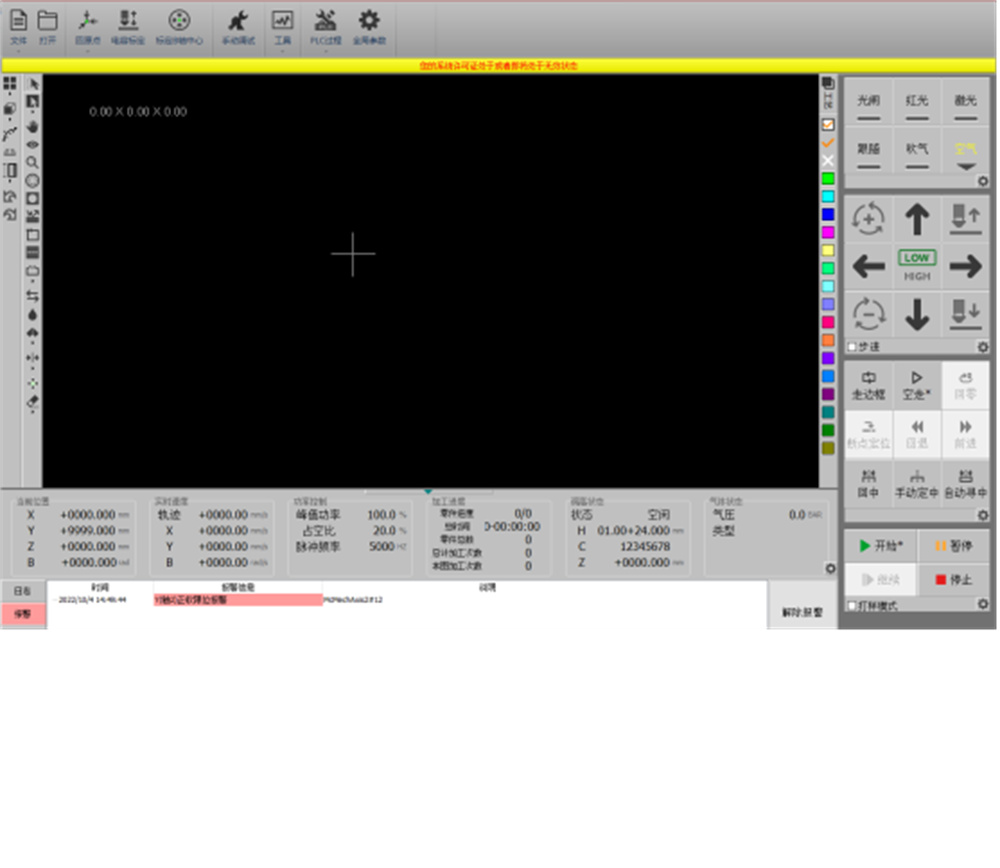The width and height of the screenshot is (1000, 868).
Task: Click the 手动调试 manual debug wrench icon
Action: pos(237,27)
